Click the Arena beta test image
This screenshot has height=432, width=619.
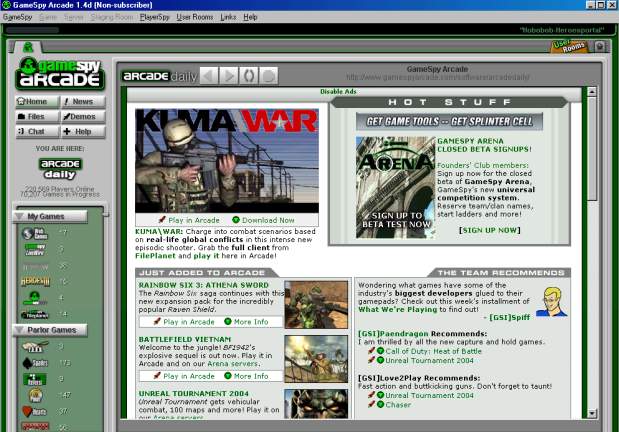396,188
